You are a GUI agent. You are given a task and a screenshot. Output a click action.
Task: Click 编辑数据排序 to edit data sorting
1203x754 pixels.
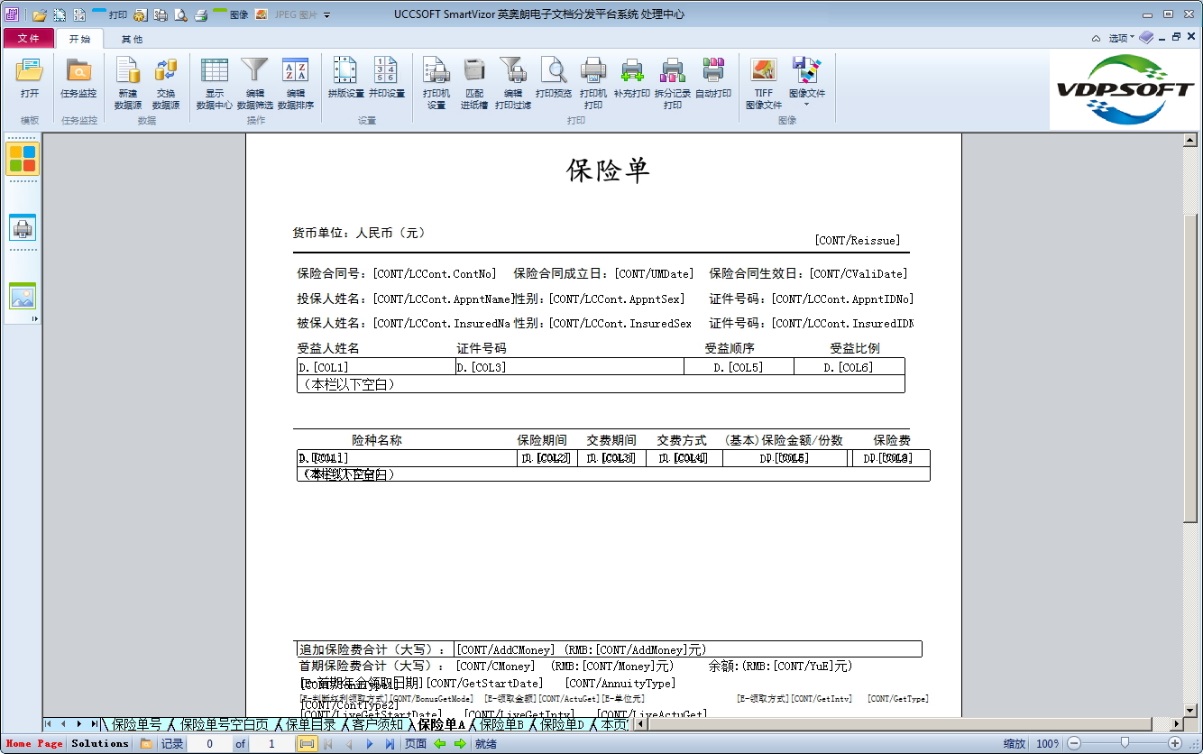coord(294,82)
